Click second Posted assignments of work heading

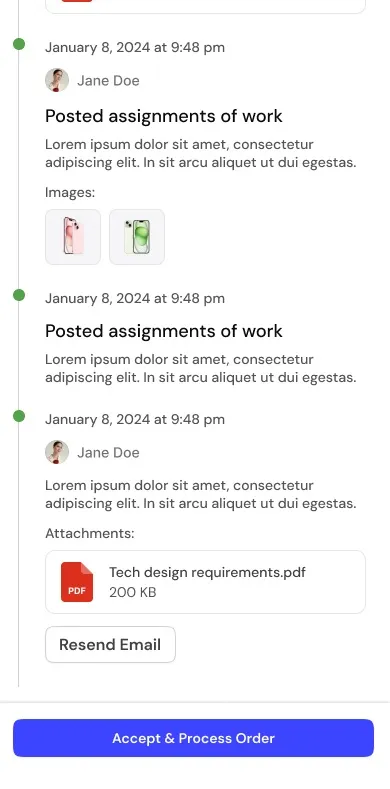pos(164,331)
